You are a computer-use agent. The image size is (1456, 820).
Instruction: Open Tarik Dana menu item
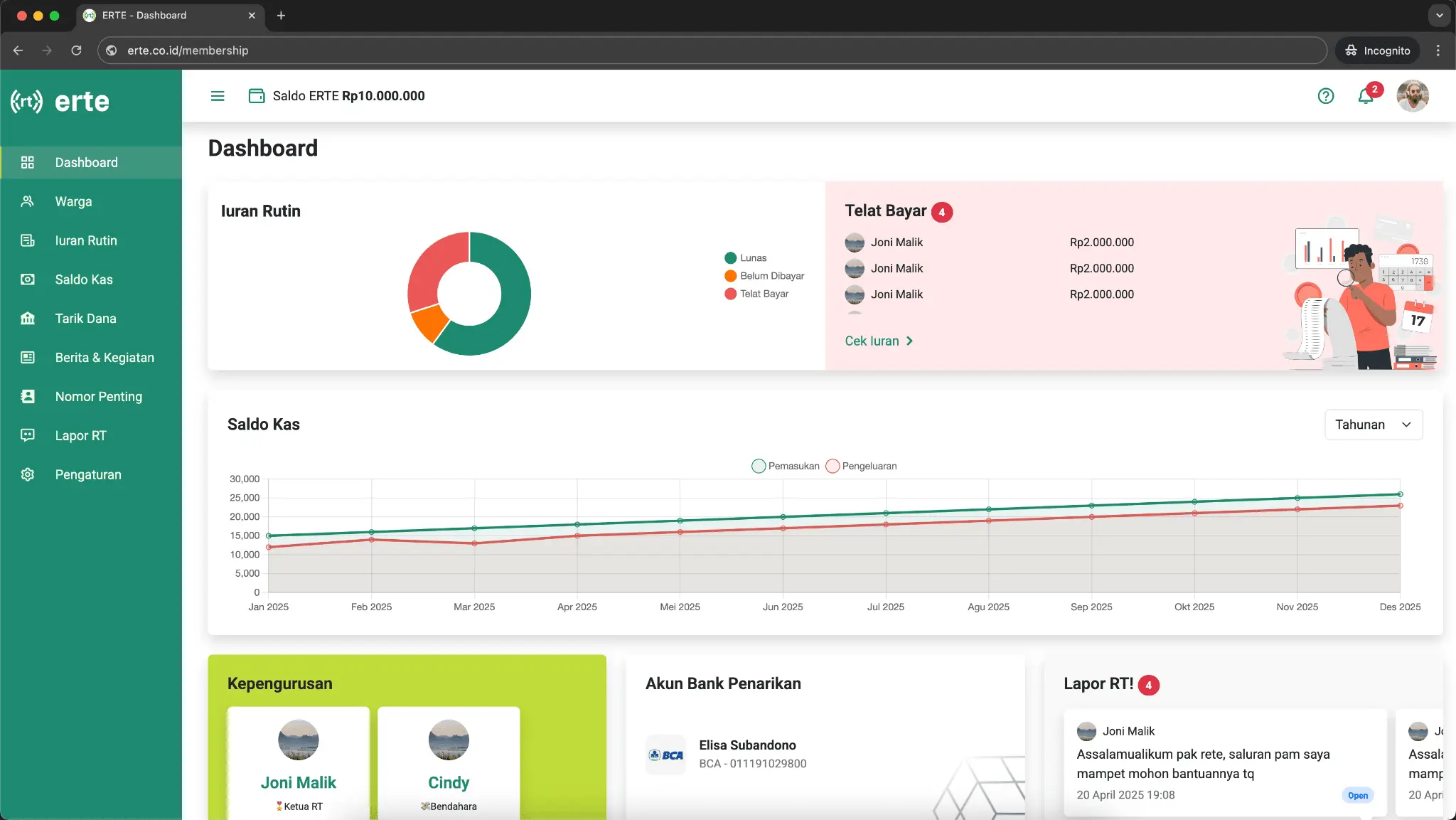point(91,319)
